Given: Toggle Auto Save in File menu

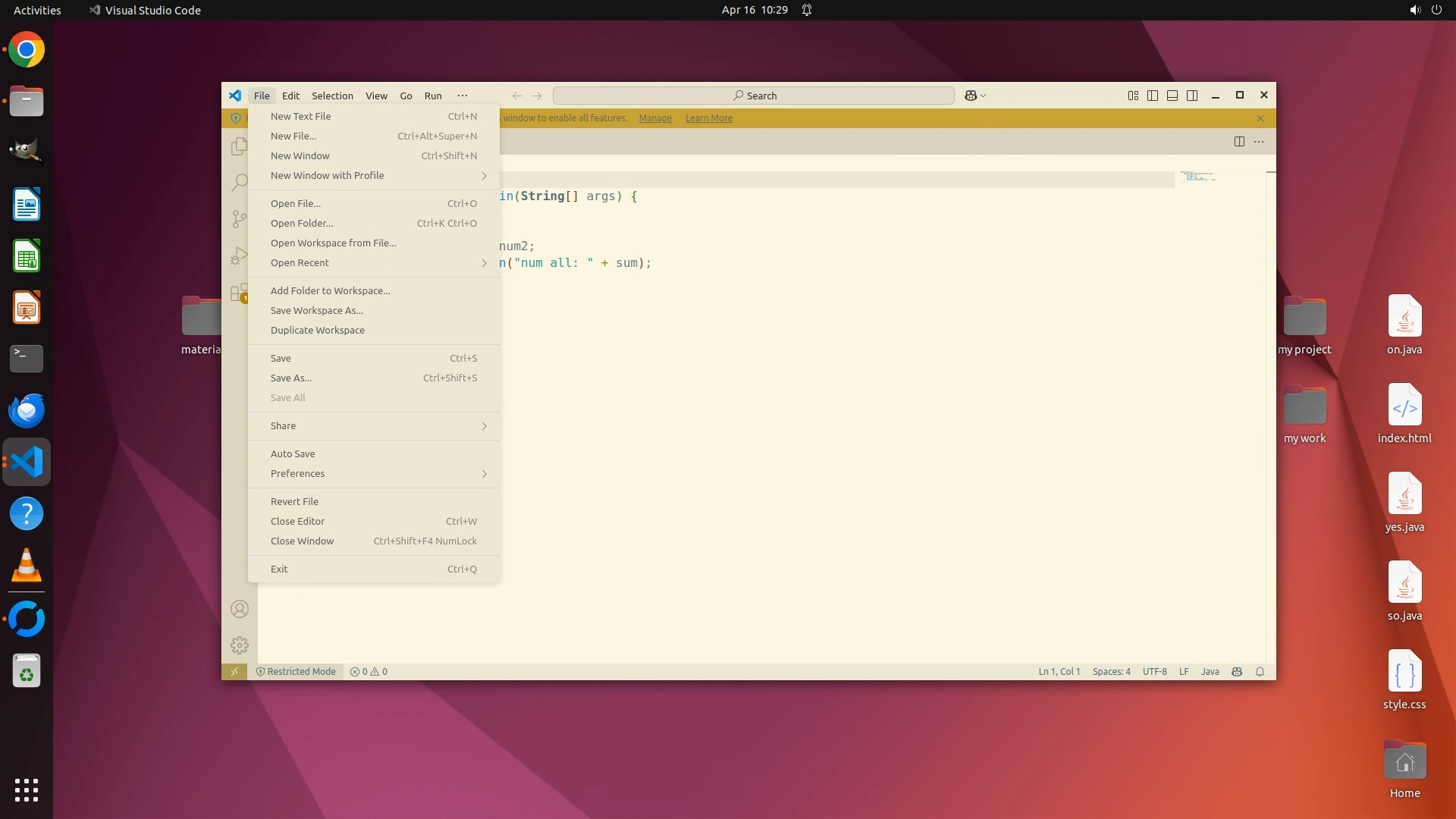Looking at the screenshot, I should coord(293,453).
